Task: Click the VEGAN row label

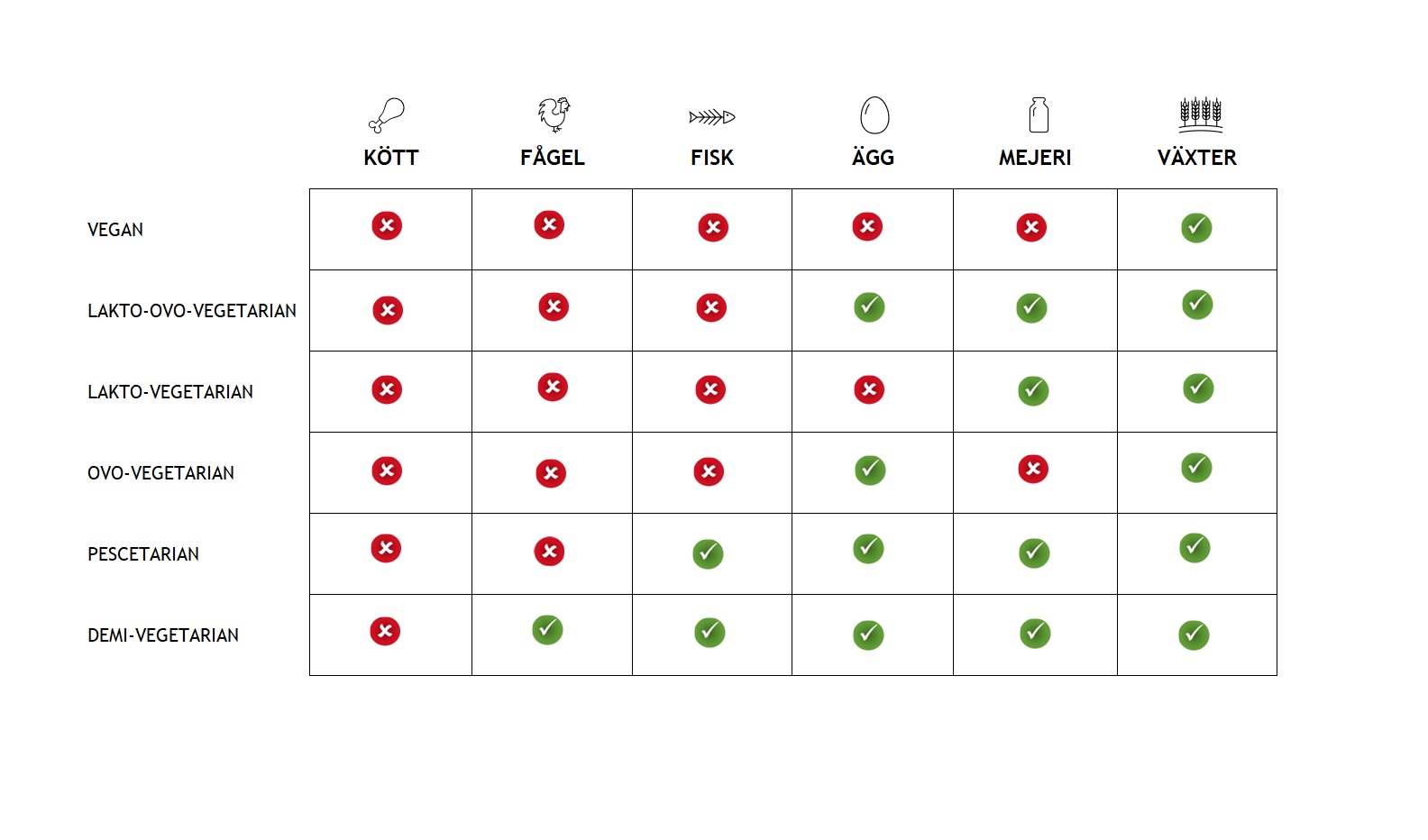Action: [115, 230]
